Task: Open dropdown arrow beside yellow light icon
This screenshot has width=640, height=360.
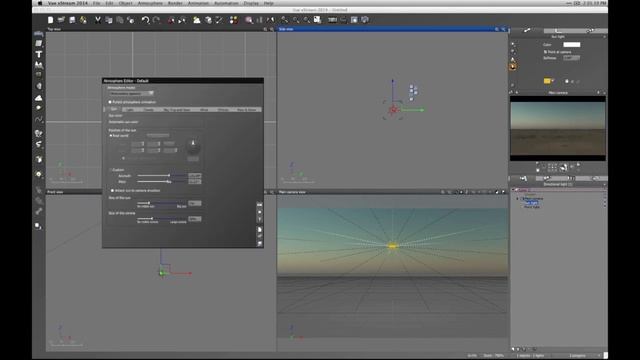Action: [x=552, y=81]
